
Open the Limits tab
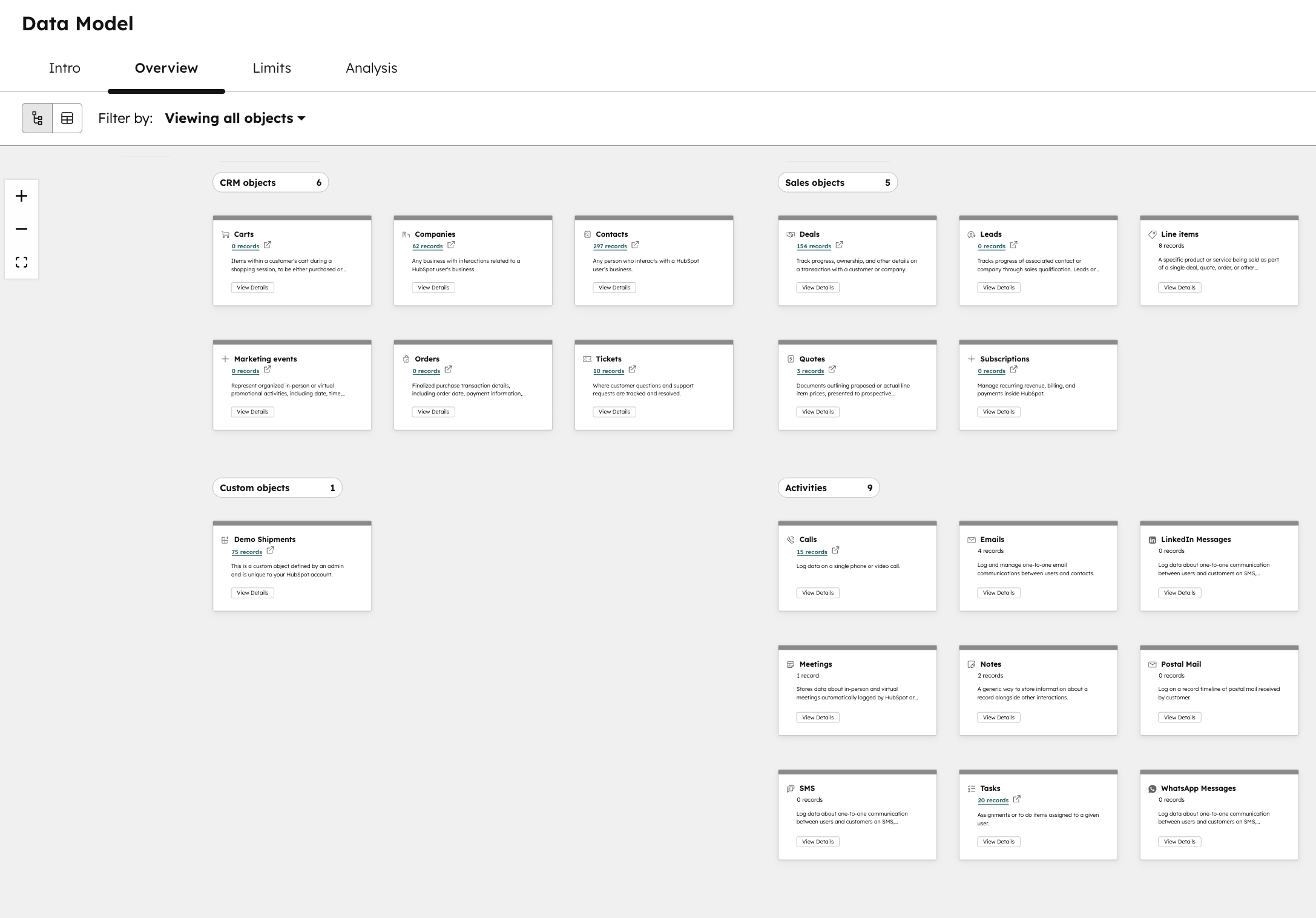(272, 68)
